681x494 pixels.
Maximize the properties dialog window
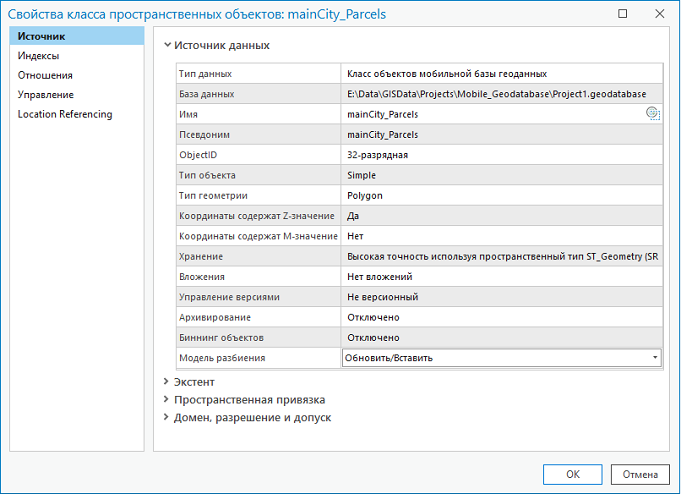[x=623, y=14]
